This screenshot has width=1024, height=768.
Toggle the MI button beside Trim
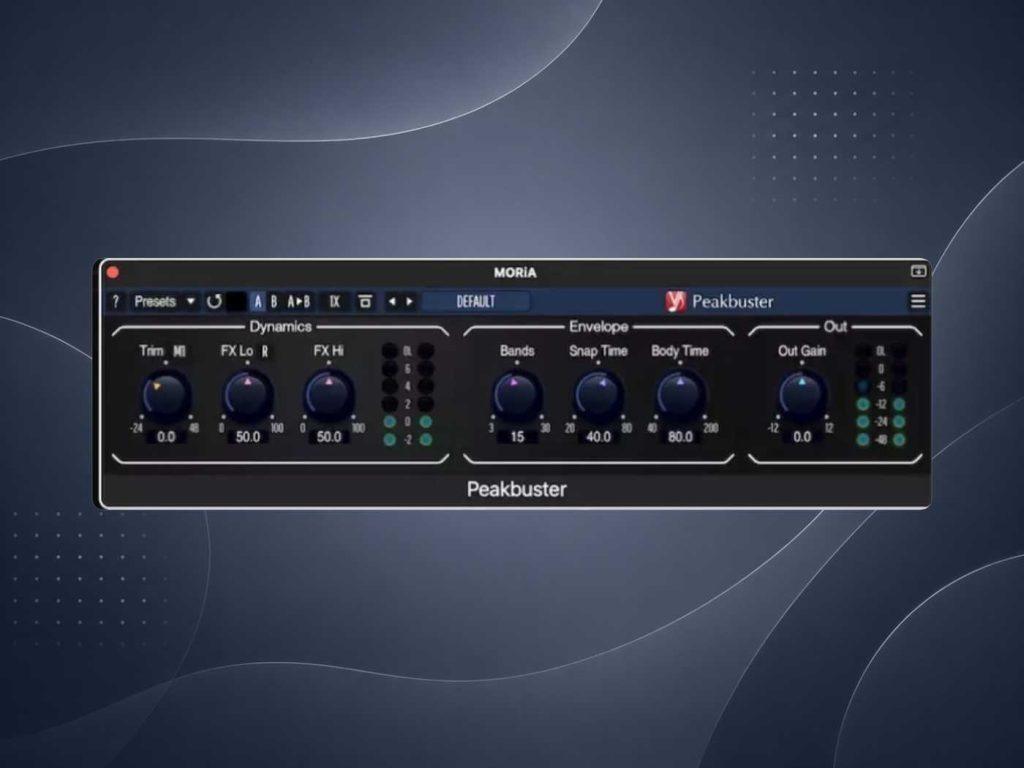point(180,351)
